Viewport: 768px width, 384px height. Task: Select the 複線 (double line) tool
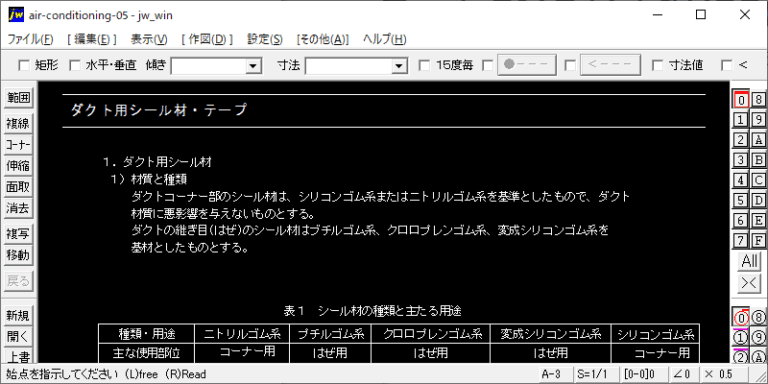click(18, 124)
